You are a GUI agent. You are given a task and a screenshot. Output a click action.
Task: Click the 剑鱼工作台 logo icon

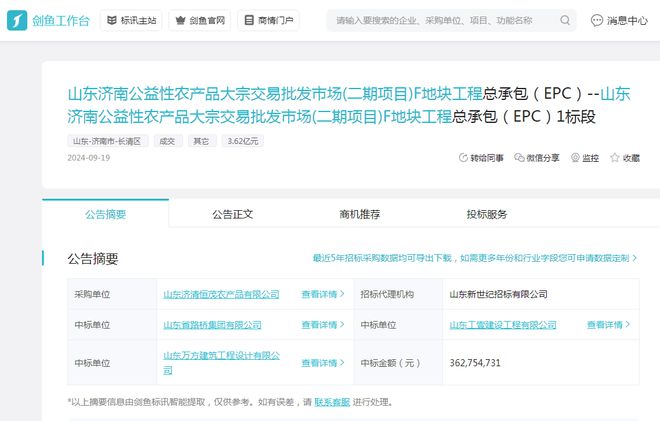coord(17,20)
